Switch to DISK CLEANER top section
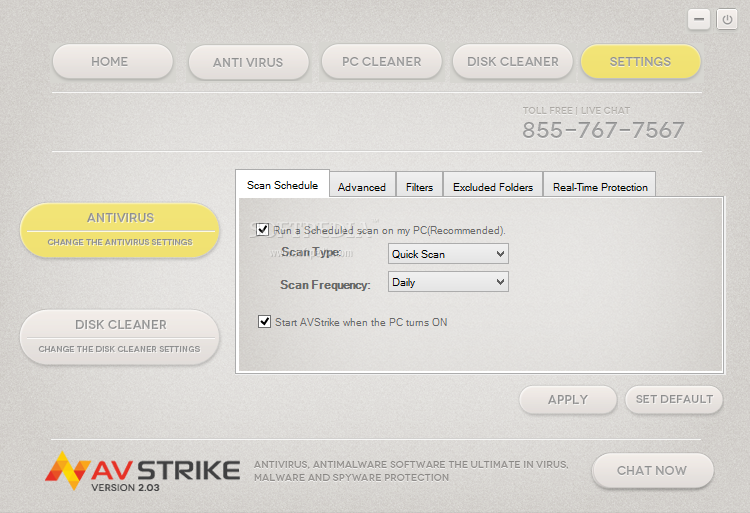 coord(512,62)
